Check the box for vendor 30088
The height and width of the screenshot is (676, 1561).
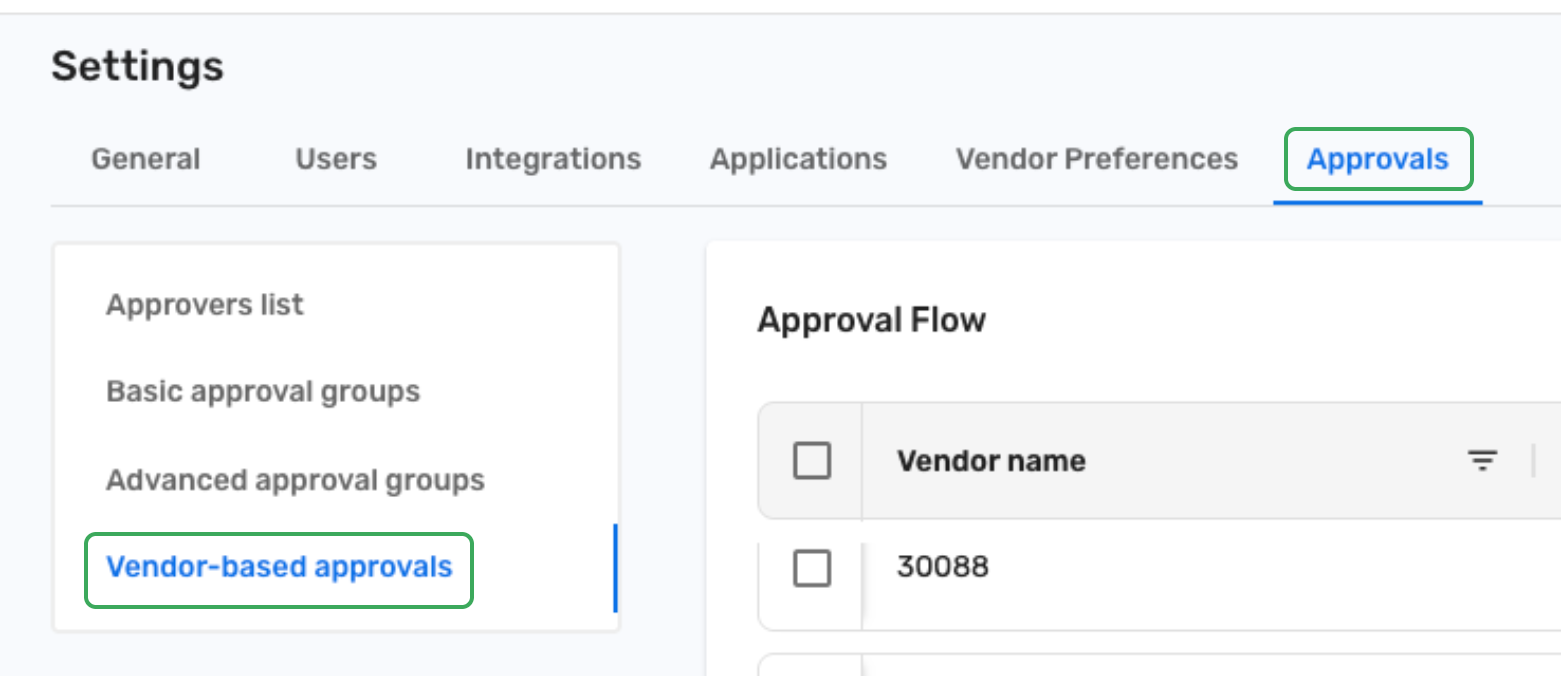[812, 568]
